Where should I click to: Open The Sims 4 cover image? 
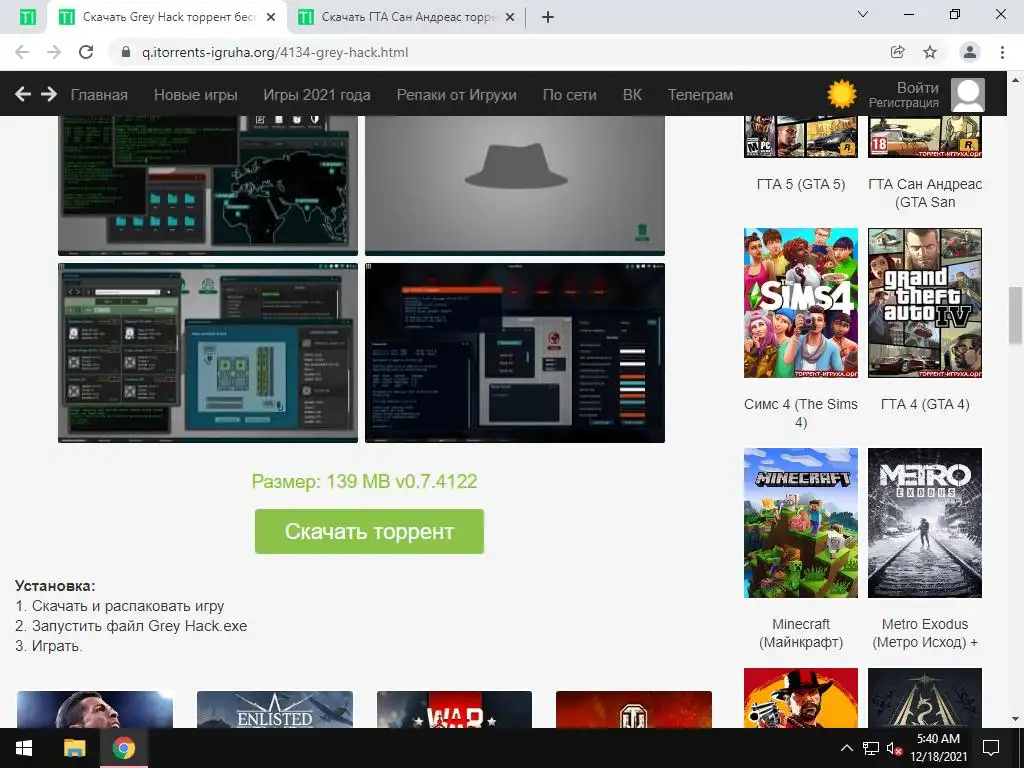(801, 303)
